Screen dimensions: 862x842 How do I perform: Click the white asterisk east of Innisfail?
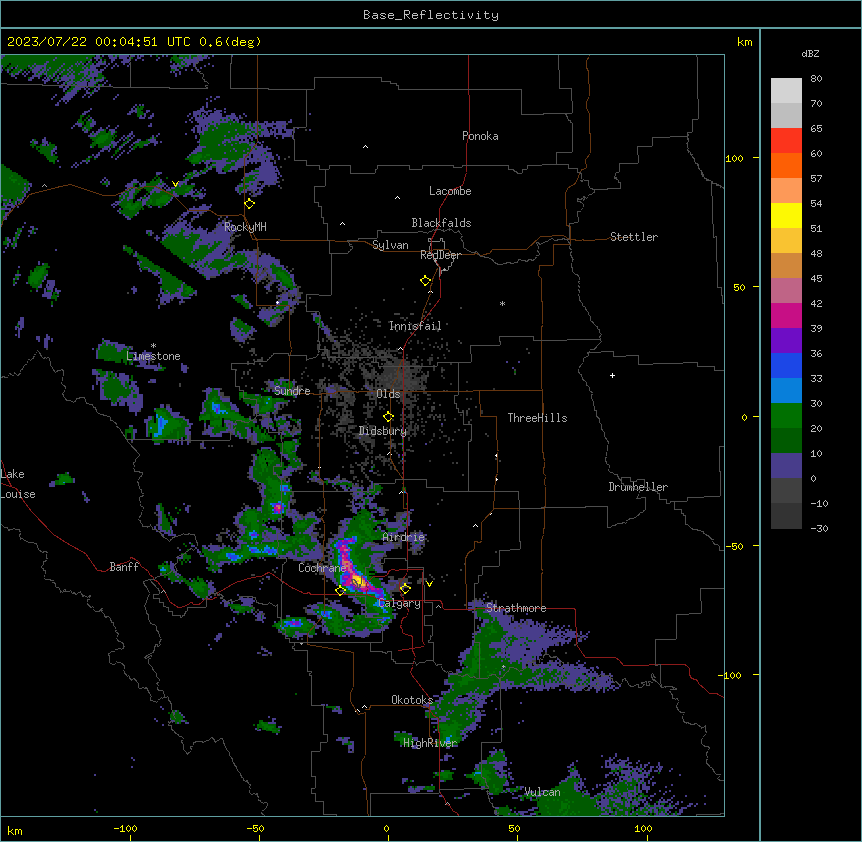[x=502, y=304]
